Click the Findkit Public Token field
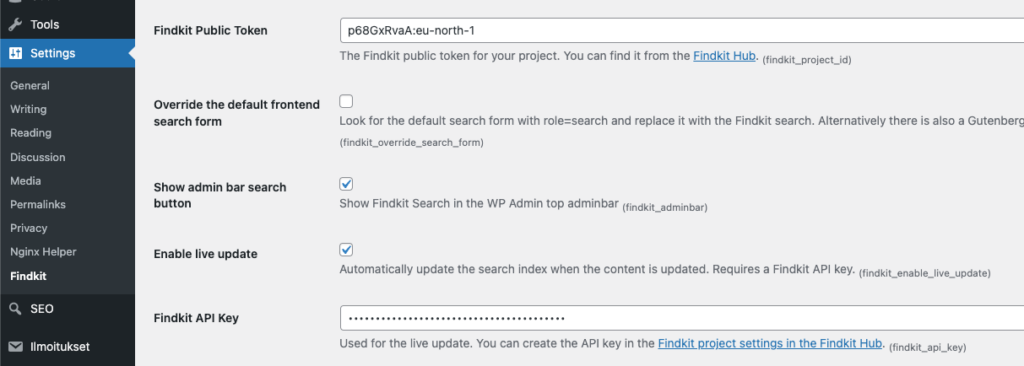The height and width of the screenshot is (366, 1024). click(x=682, y=30)
